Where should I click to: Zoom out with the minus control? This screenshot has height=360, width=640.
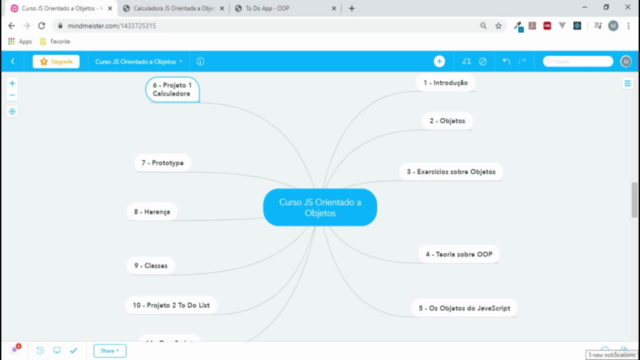pyautogui.click(x=12, y=95)
